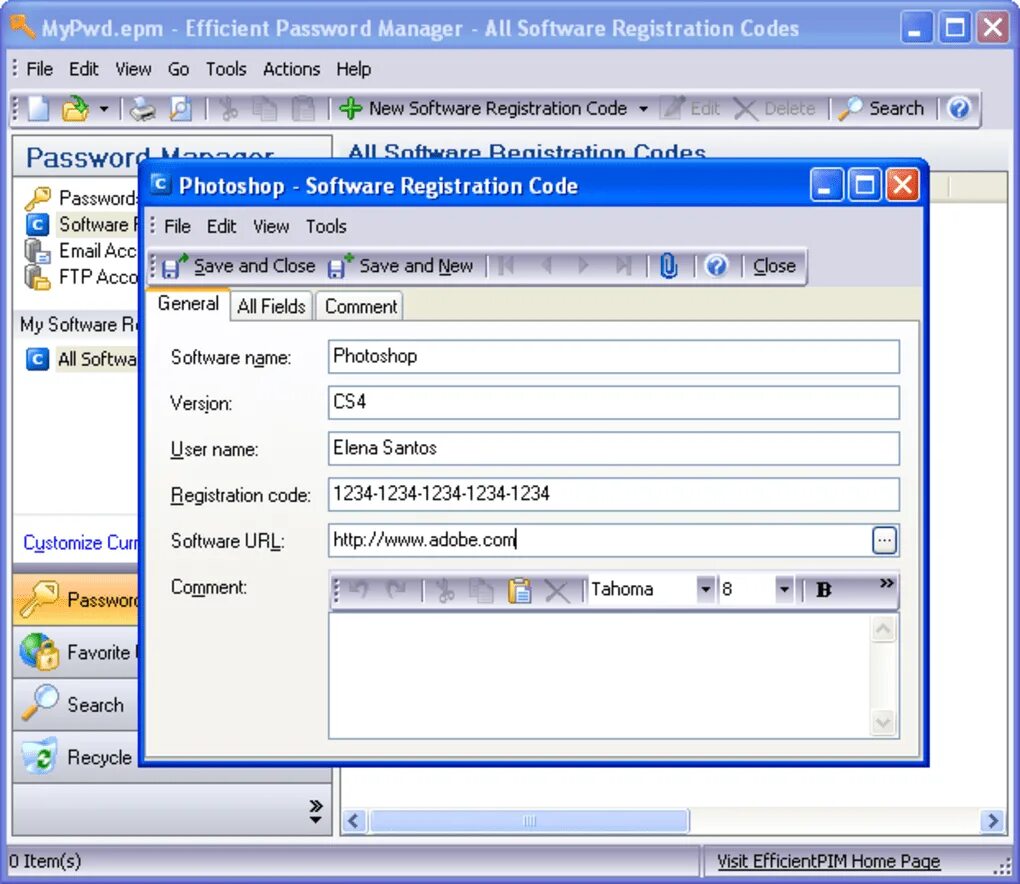Expand New Software Registration Code dropdown arrow
Image resolution: width=1020 pixels, height=884 pixels.
(x=643, y=109)
